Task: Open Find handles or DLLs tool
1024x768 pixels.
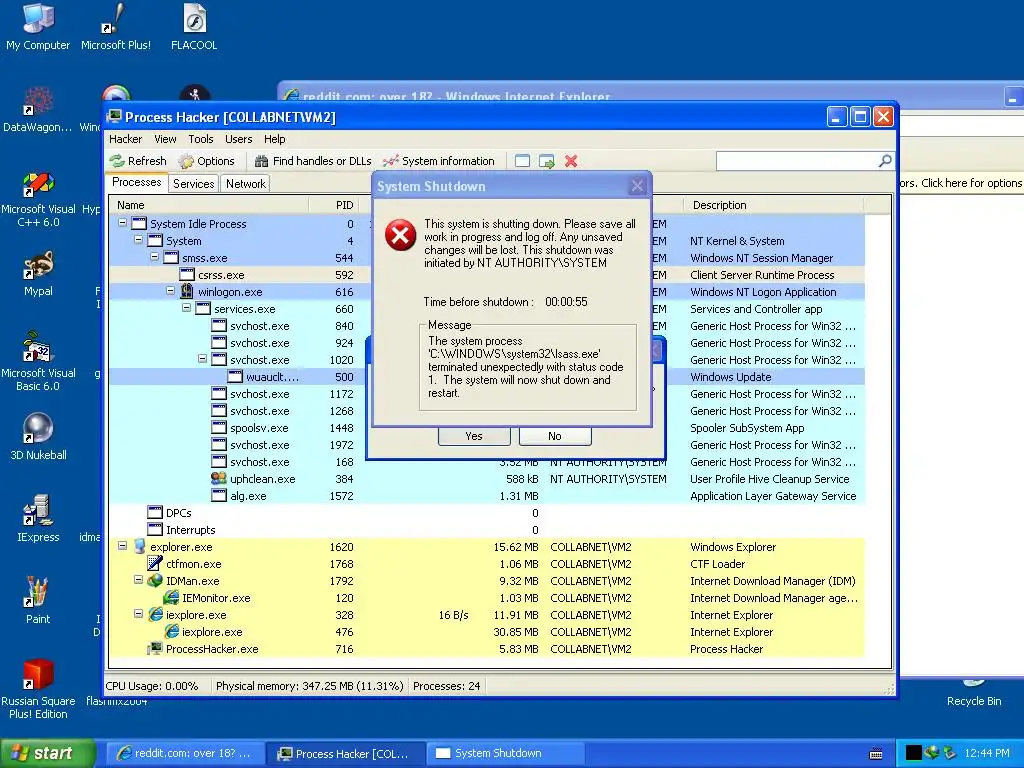Action: (313, 161)
